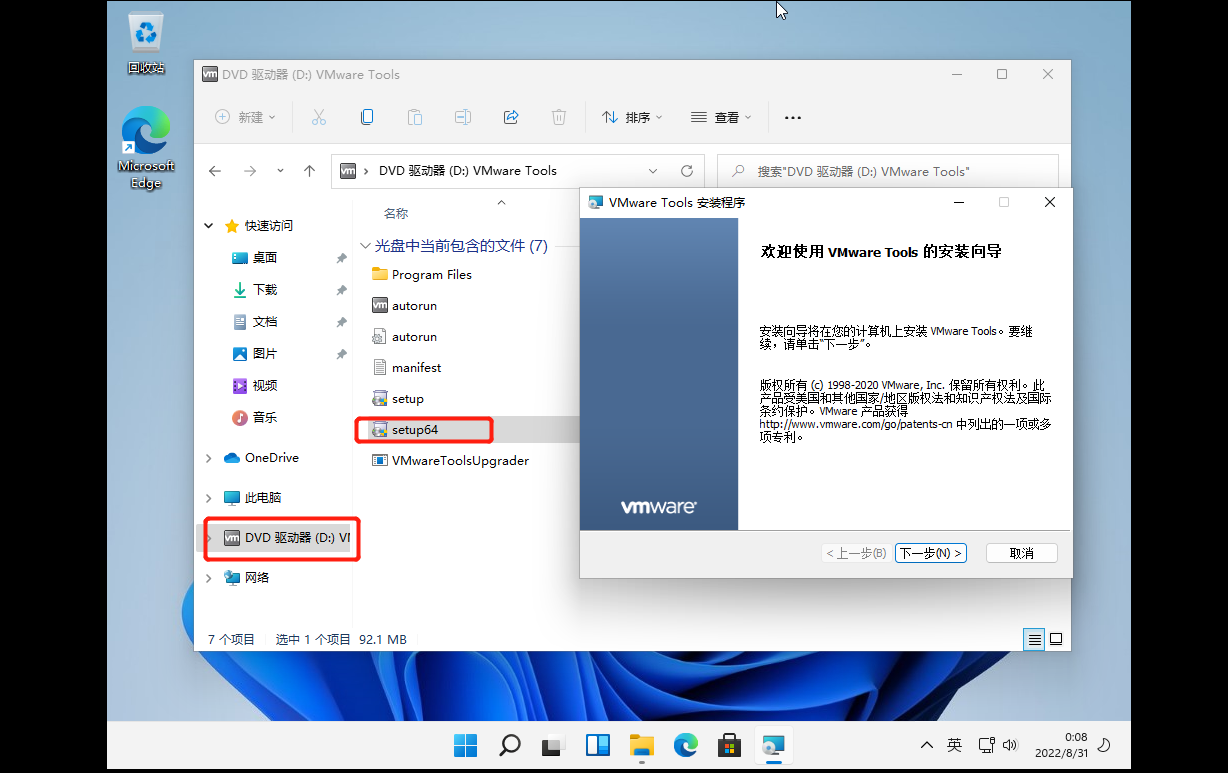Click Cancel (取消) in the VMware Tools installer
The width and height of the screenshot is (1228, 773).
1021,553
